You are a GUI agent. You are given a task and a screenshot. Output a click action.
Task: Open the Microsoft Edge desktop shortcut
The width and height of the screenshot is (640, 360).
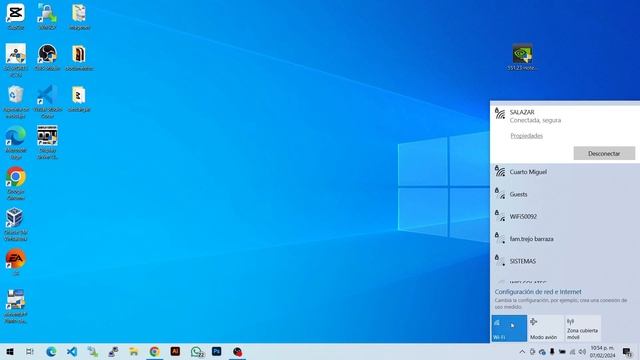coord(16,142)
